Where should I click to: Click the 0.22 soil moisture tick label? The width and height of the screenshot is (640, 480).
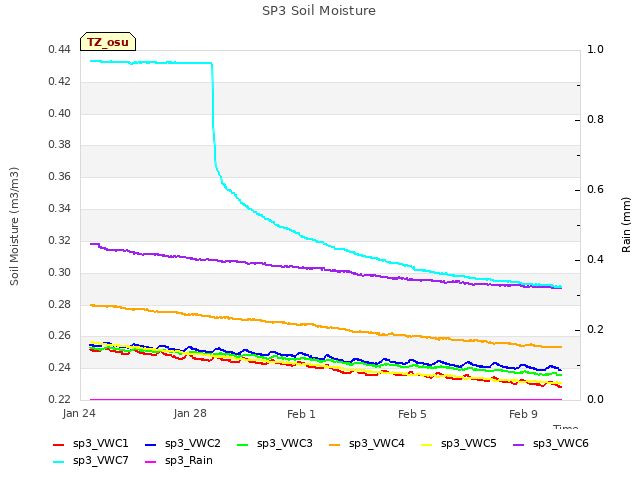[60, 399]
